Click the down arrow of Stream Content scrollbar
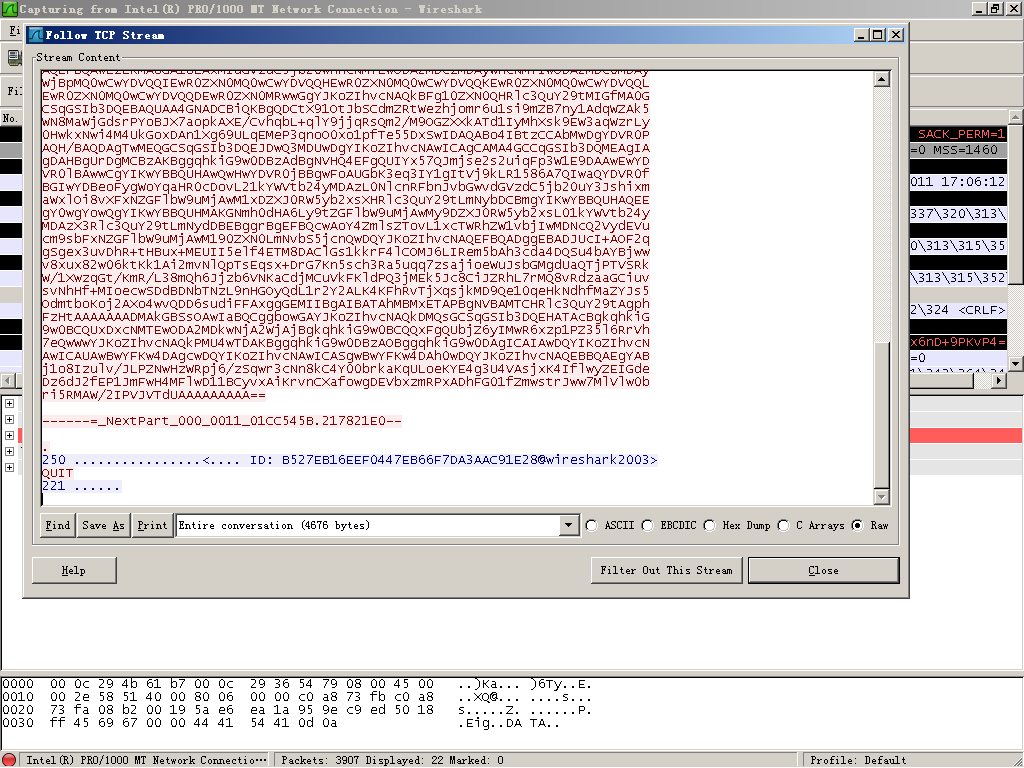Image resolution: width=1024 pixels, height=768 pixels. [x=882, y=497]
